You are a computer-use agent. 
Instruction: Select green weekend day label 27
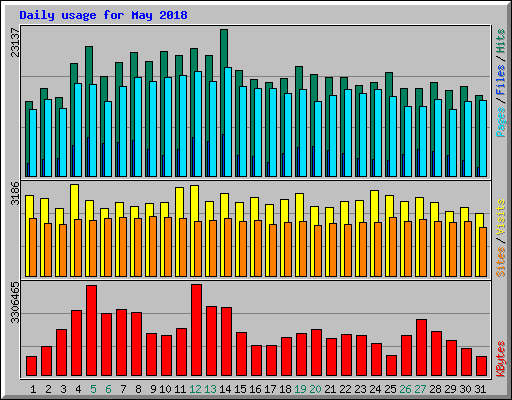coord(420,389)
